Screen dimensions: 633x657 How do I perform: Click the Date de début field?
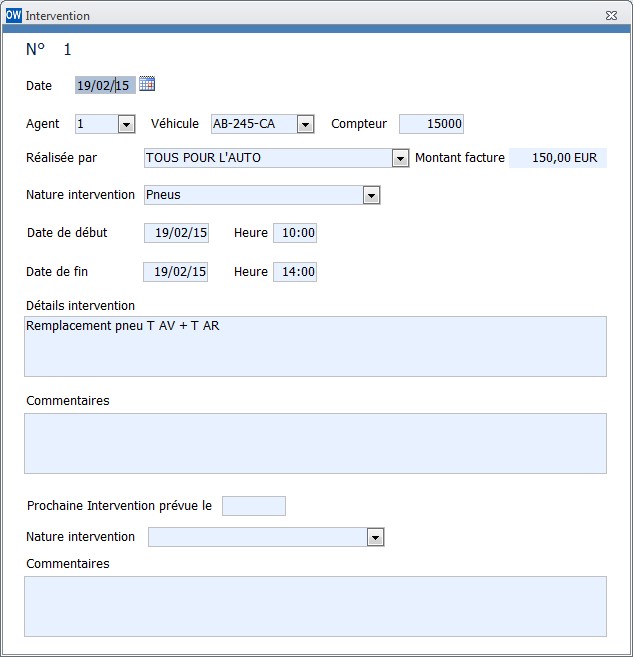[x=176, y=233]
